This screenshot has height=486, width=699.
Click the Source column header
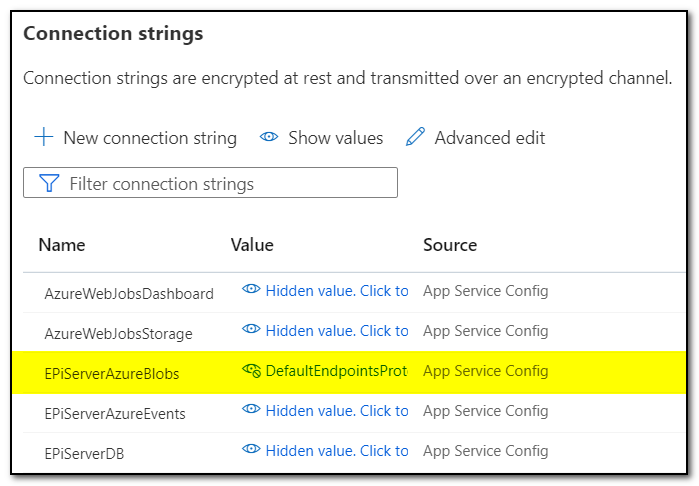[450, 245]
